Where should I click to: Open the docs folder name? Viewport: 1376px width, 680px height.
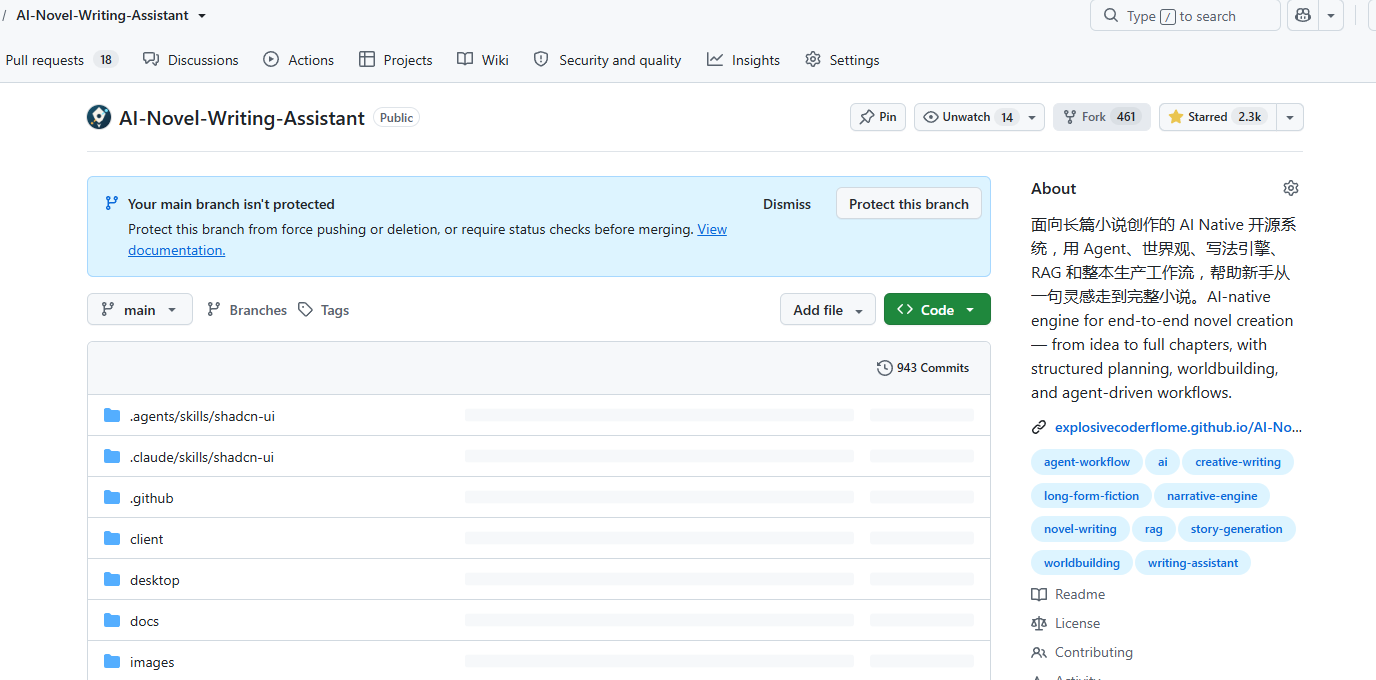tap(144, 621)
